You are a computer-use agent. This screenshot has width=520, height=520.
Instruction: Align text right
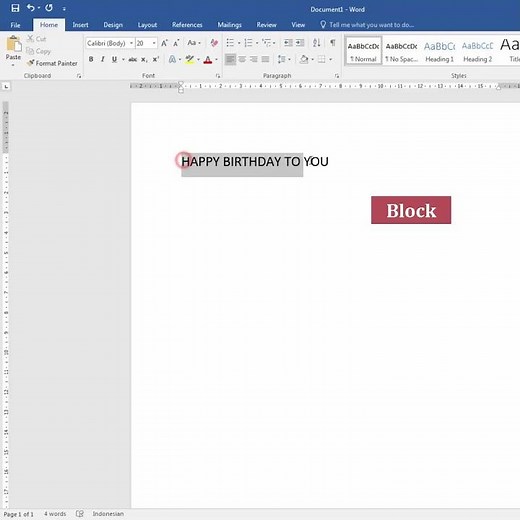click(x=254, y=60)
